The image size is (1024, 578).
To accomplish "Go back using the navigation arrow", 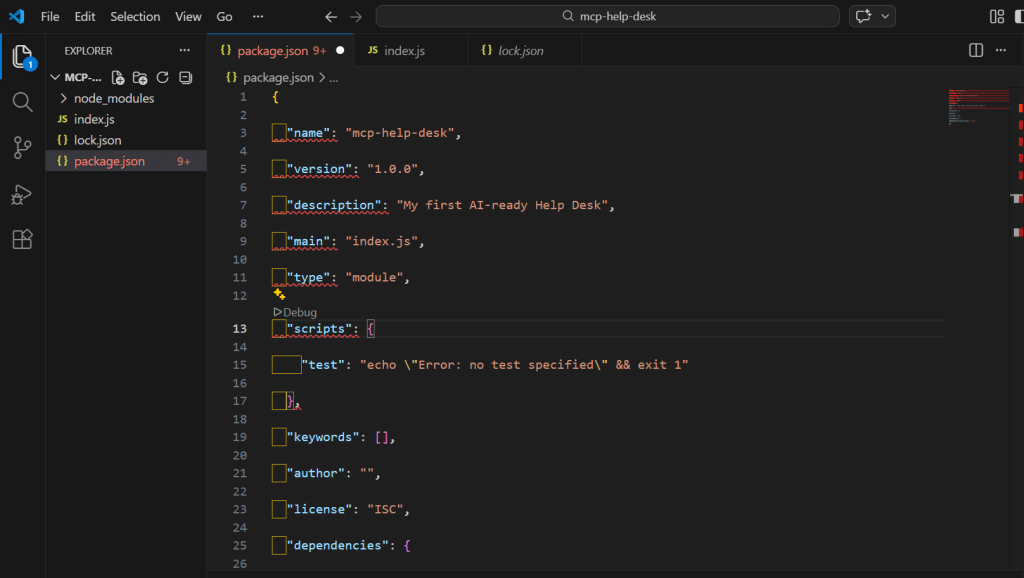I will [331, 16].
